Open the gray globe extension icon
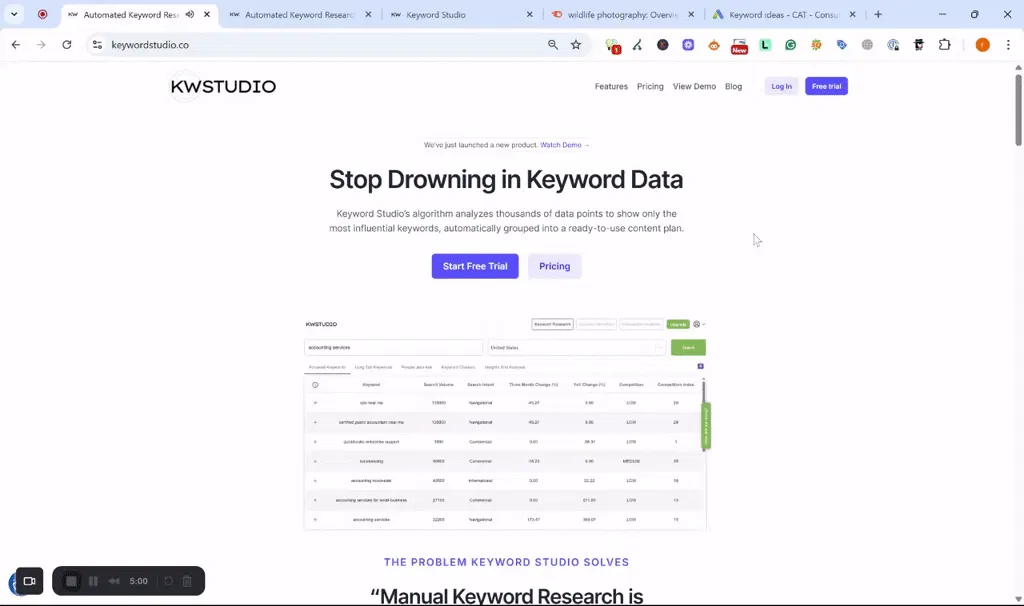 (x=867, y=45)
